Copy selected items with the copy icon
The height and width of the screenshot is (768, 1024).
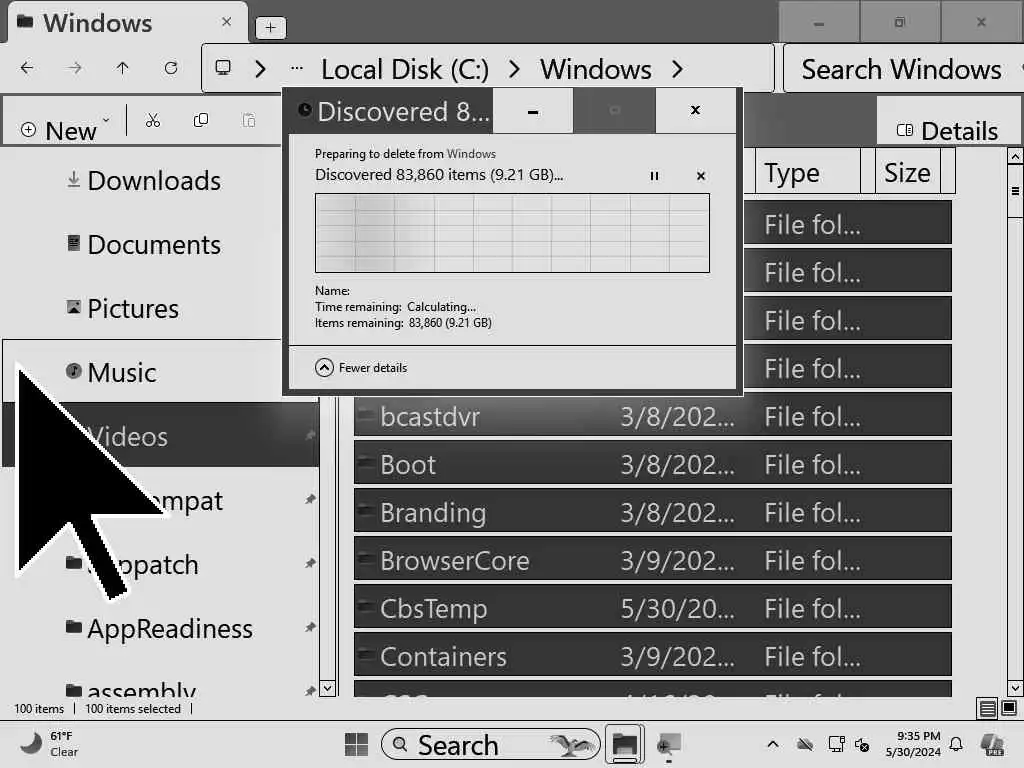201,120
